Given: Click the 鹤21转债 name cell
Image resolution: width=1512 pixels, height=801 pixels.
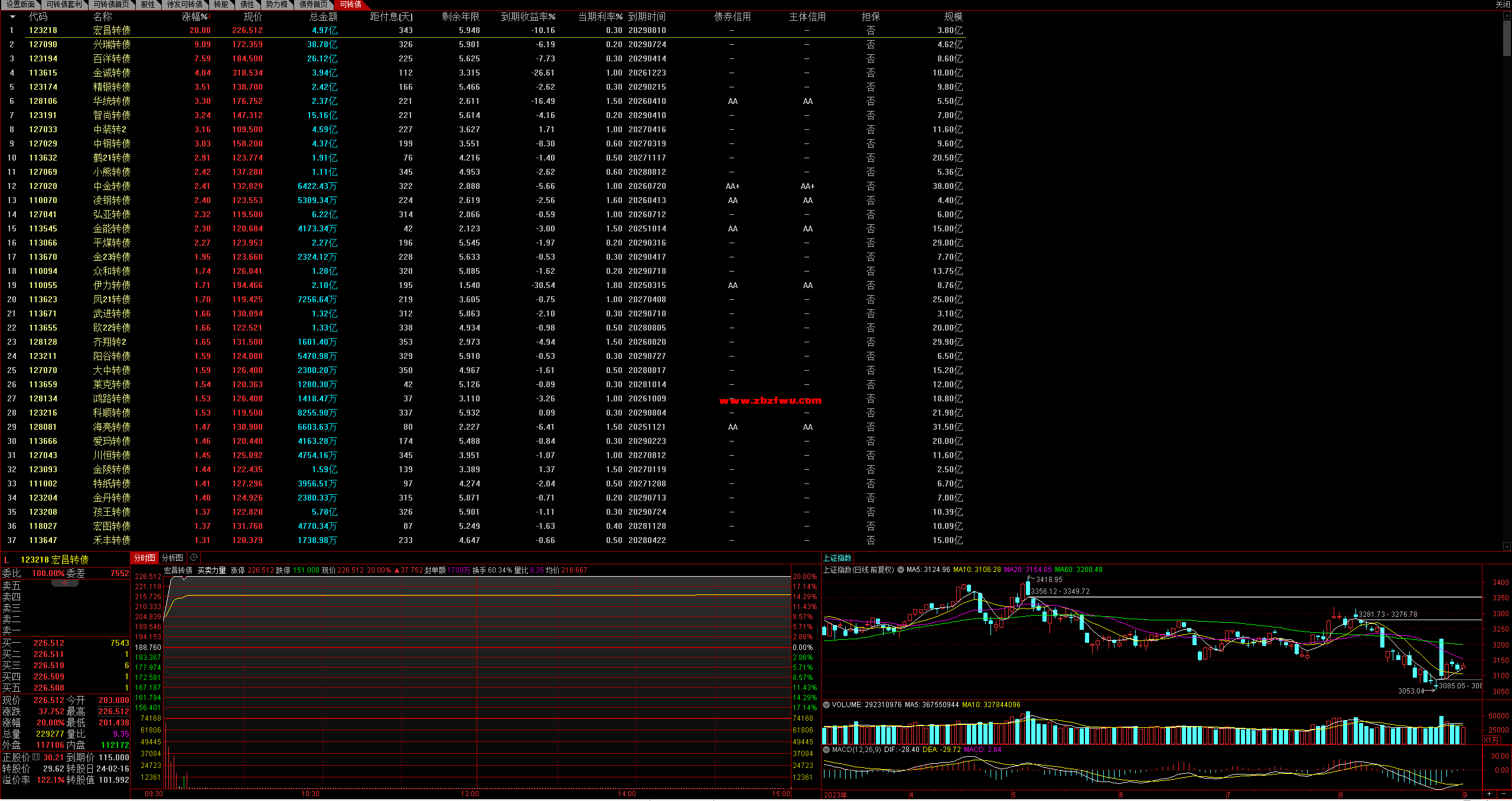Looking at the screenshot, I should click(x=112, y=158).
